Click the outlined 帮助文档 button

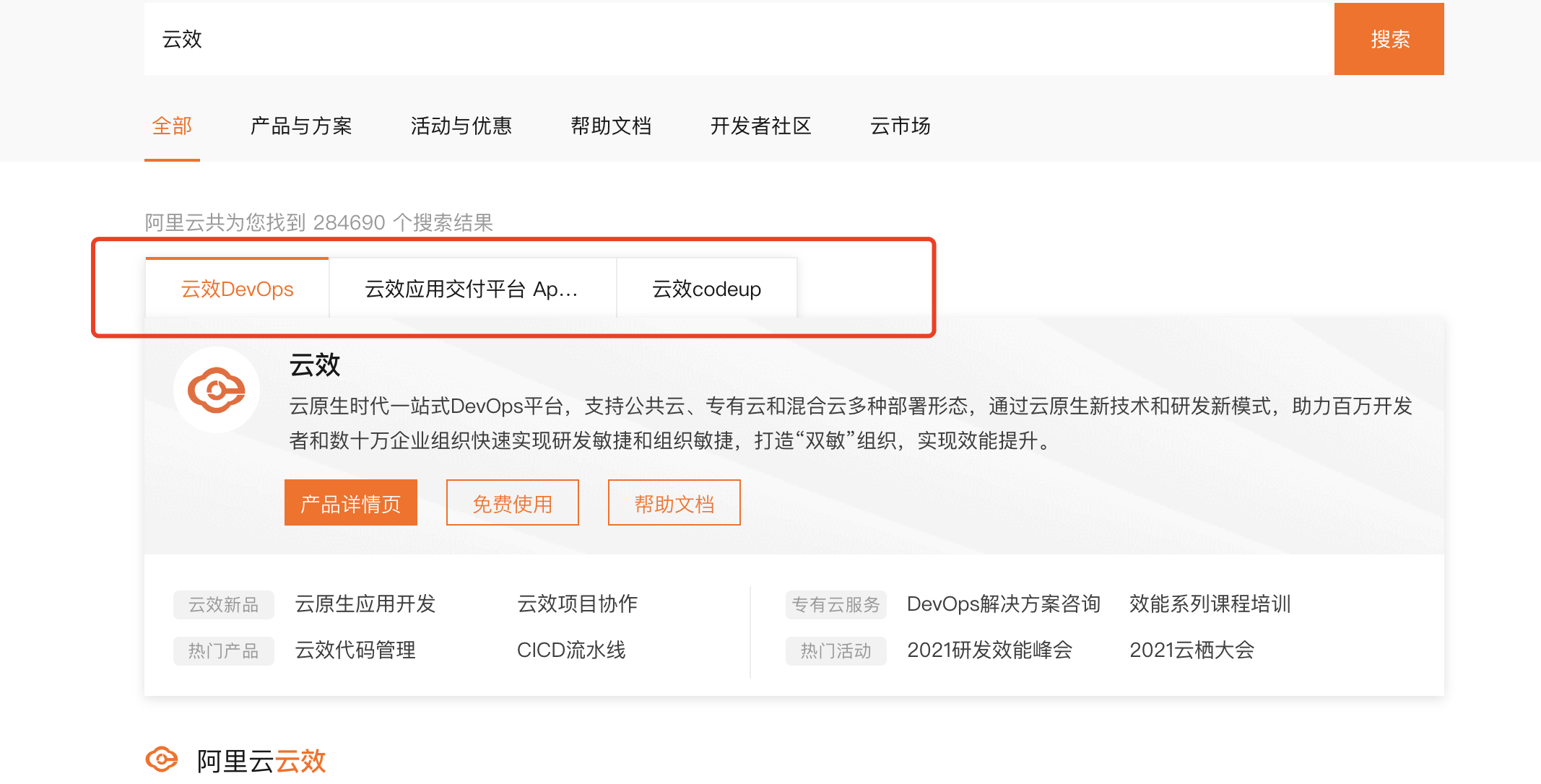674,503
